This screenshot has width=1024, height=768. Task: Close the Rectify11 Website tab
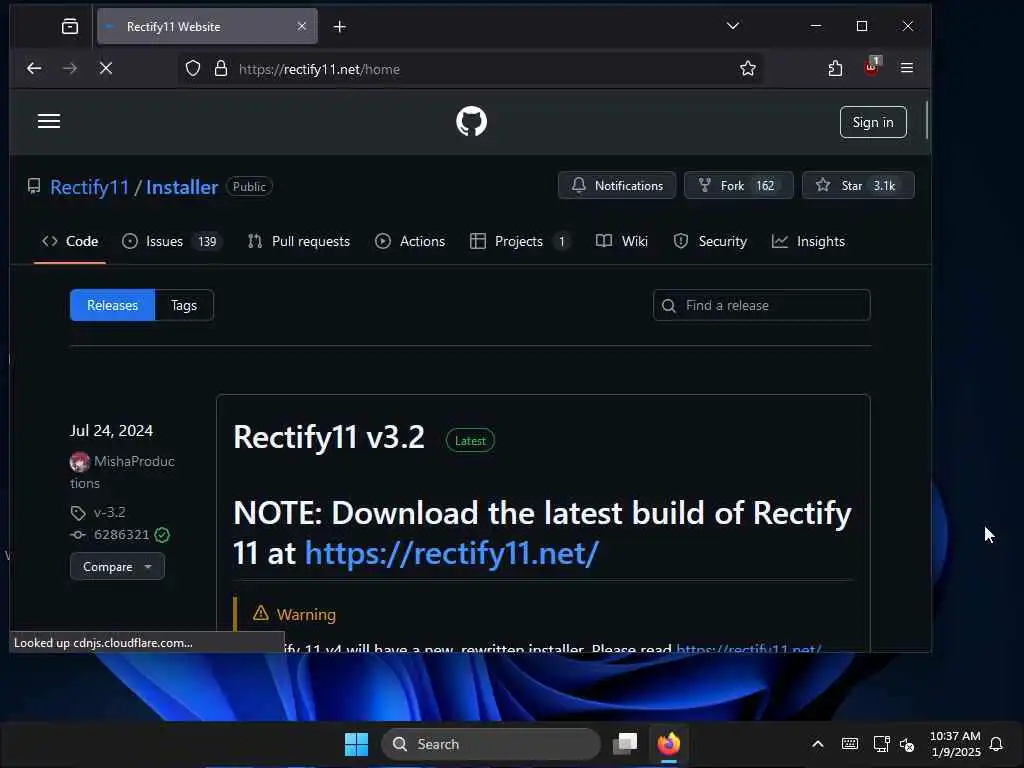pyautogui.click(x=302, y=26)
